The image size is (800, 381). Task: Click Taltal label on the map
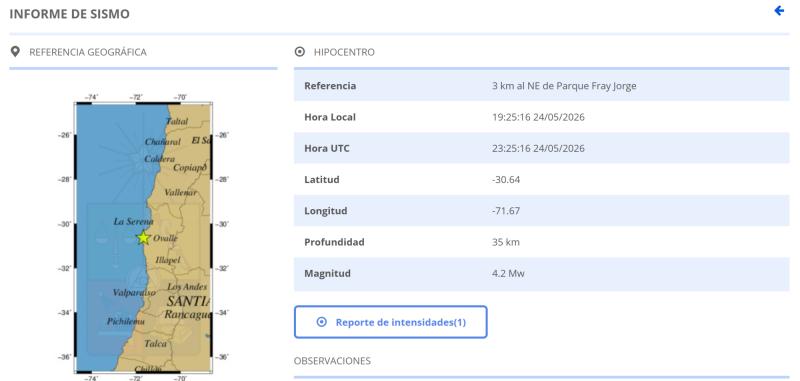[177, 121]
